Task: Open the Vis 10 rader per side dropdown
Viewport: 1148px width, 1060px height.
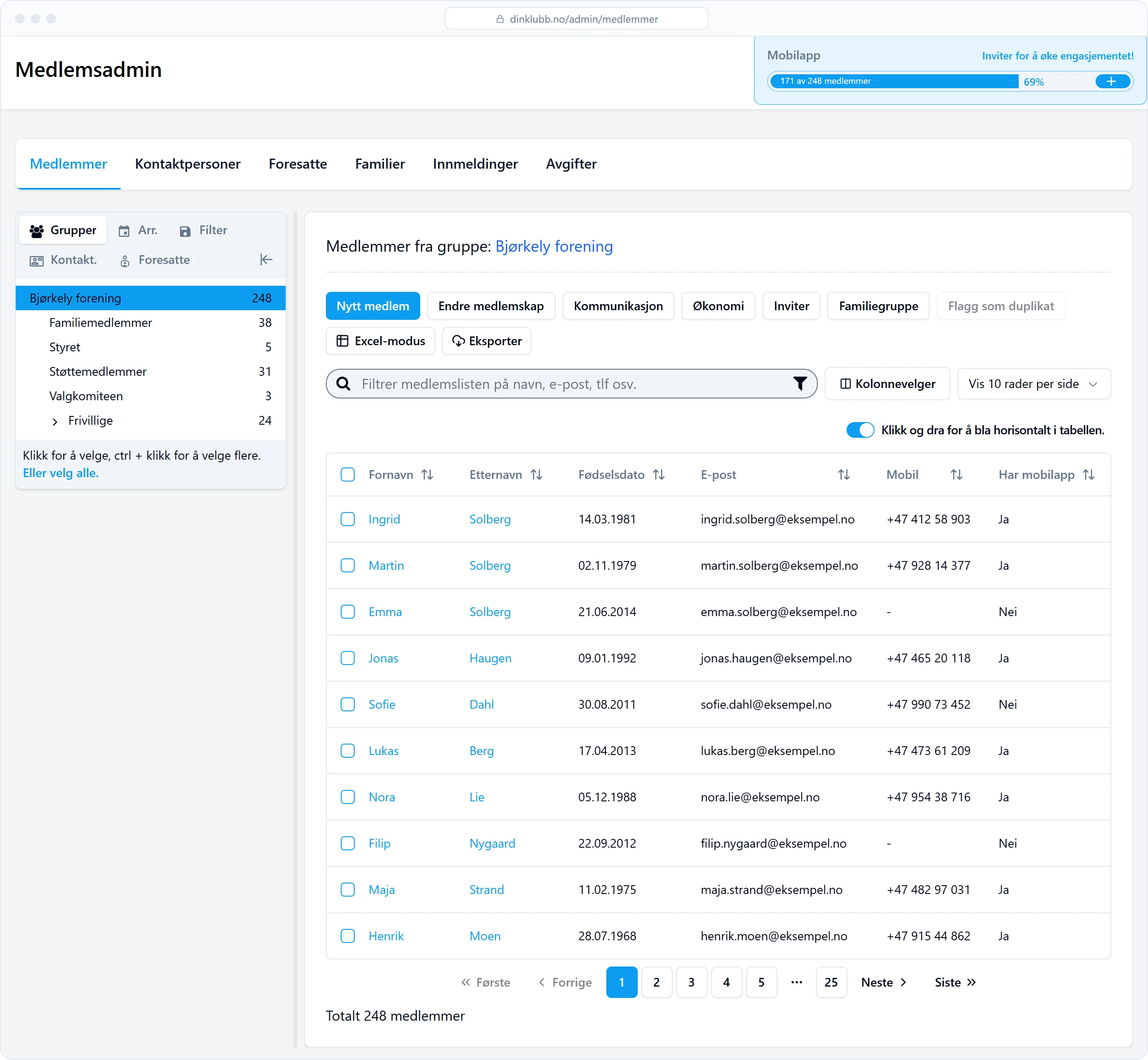Action: (1034, 384)
